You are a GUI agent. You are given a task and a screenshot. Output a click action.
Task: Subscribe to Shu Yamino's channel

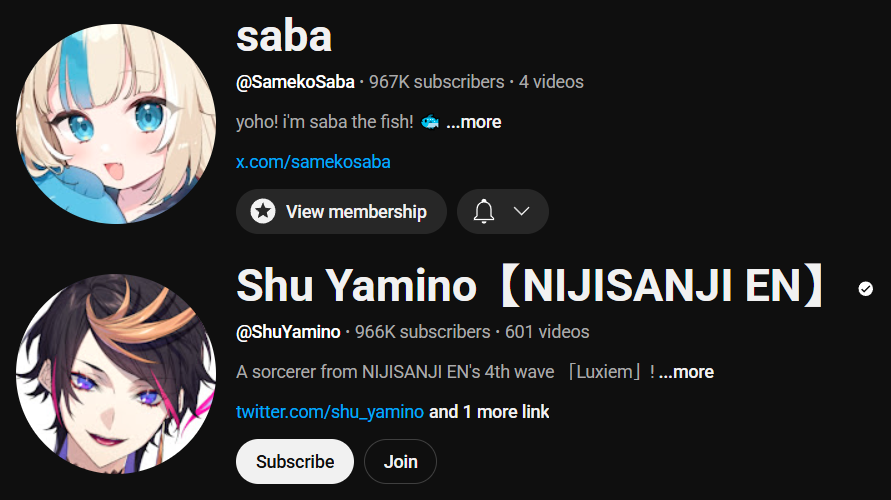point(295,461)
